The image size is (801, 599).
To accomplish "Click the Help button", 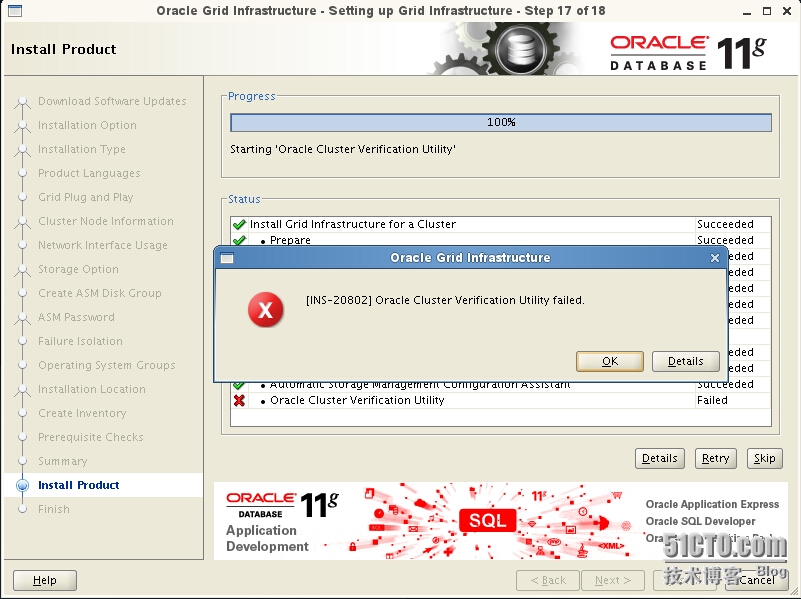I will 45,580.
